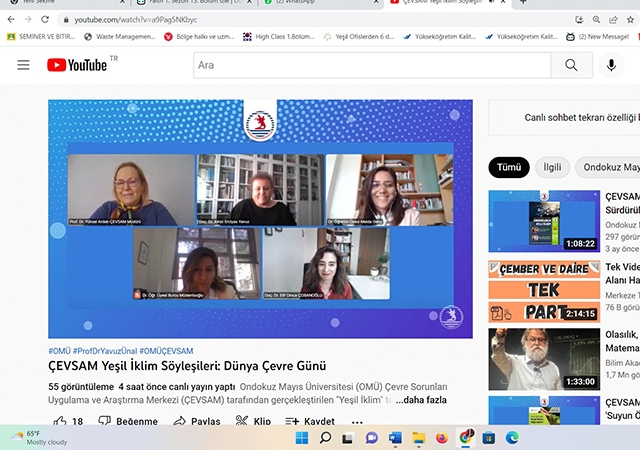640x450 pixels.
Task: Select the Tümü filter chip
Action: click(x=509, y=167)
